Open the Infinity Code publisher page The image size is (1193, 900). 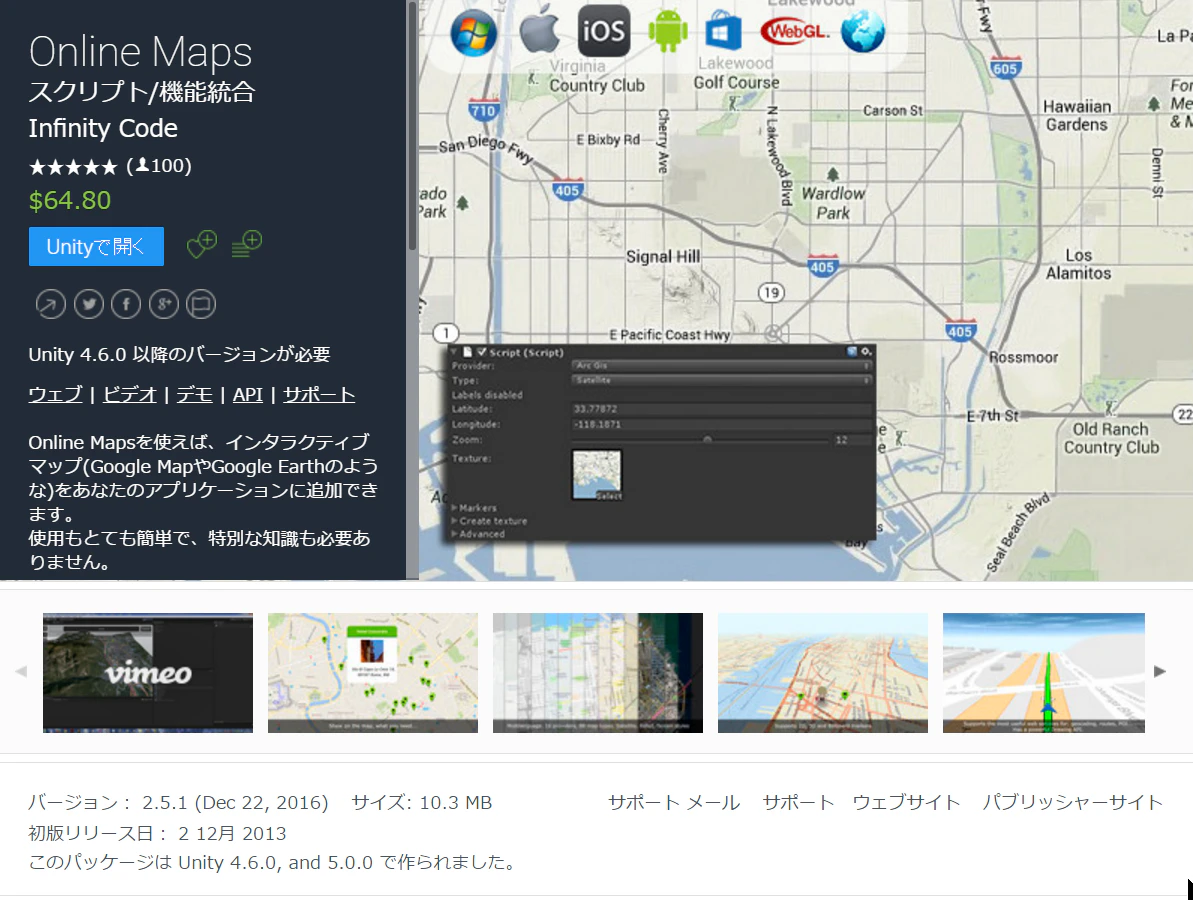103,129
